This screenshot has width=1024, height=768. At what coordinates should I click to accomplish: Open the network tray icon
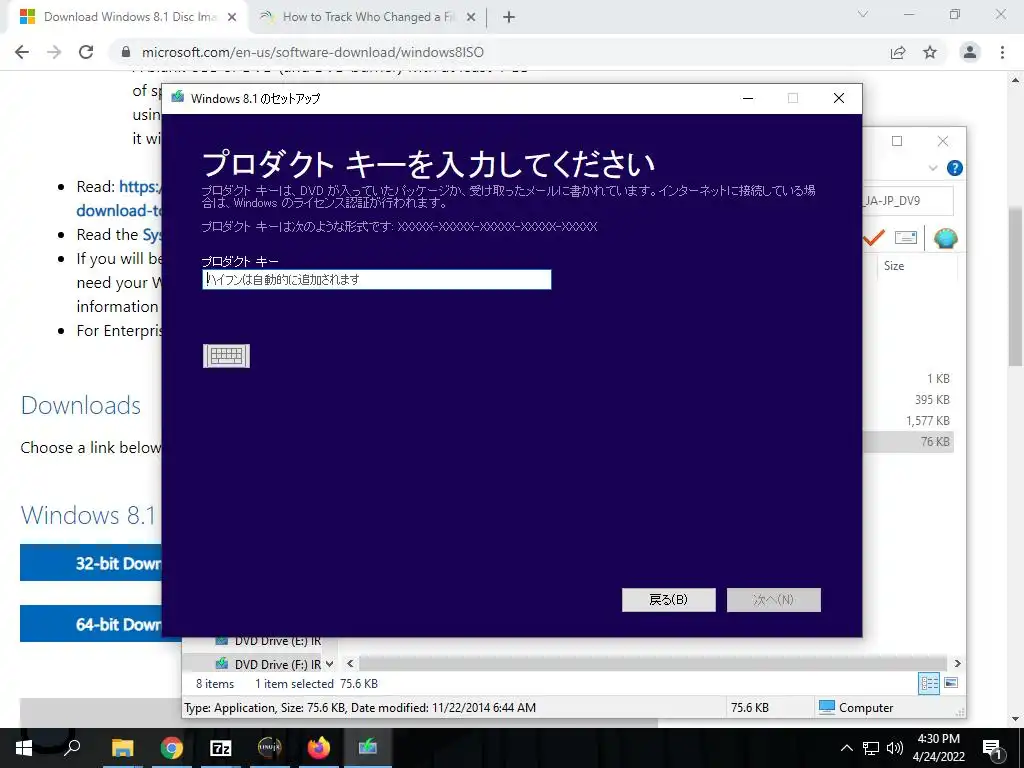tap(870, 748)
